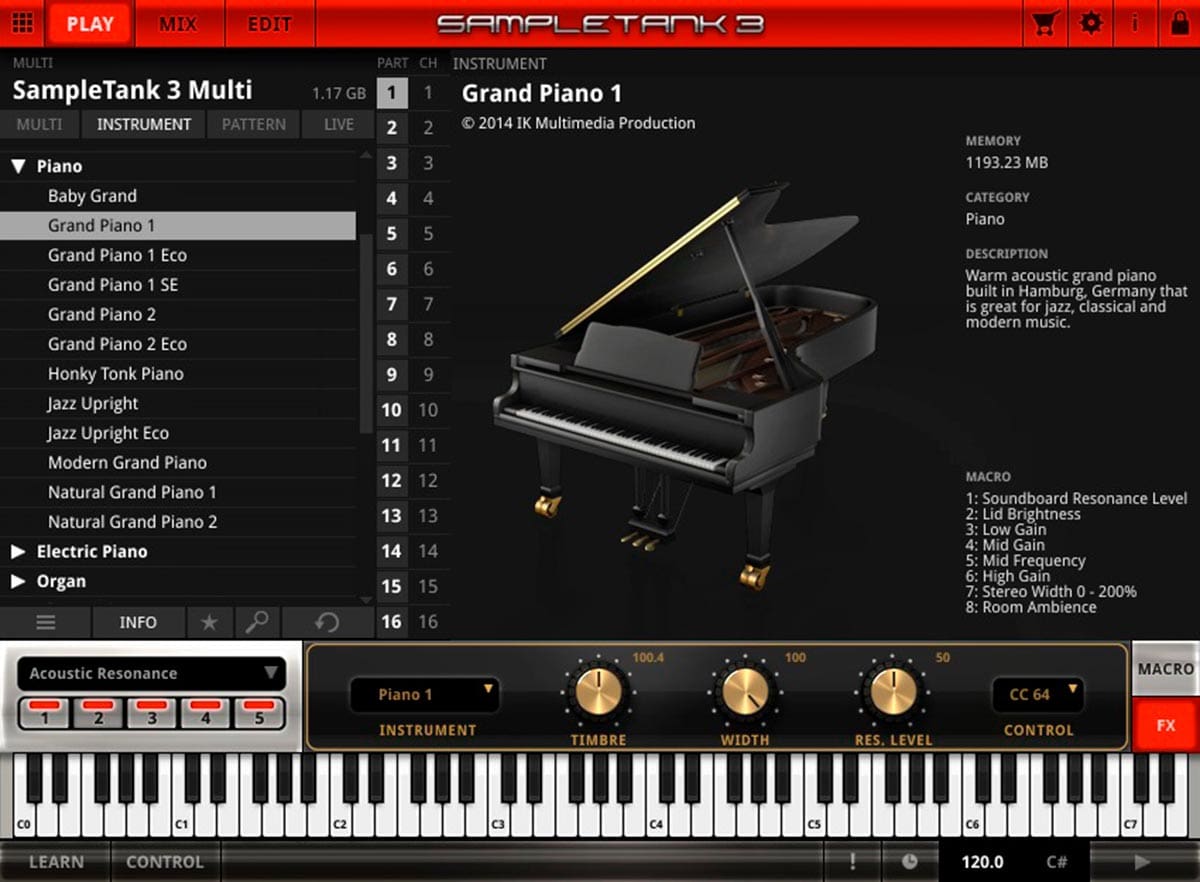This screenshot has width=1200, height=882.
Task: Click the 120.0 tempo field
Action: tap(982, 861)
